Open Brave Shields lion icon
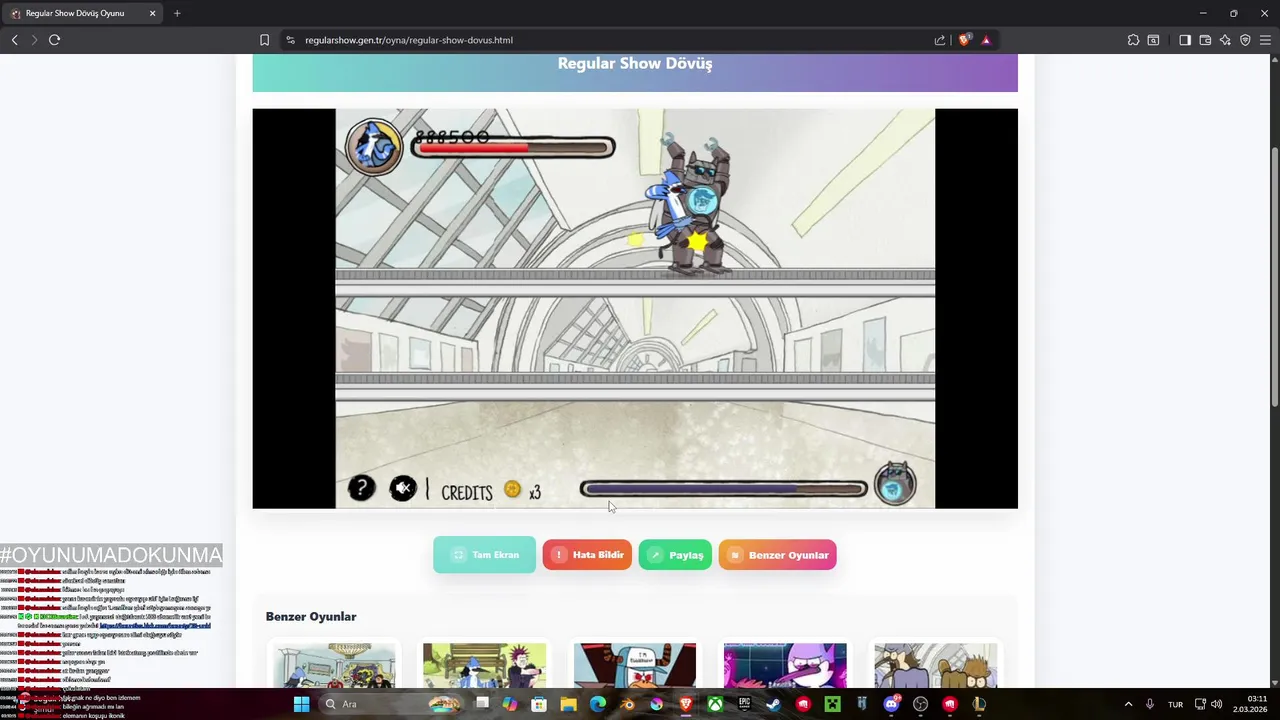 [x=964, y=40]
